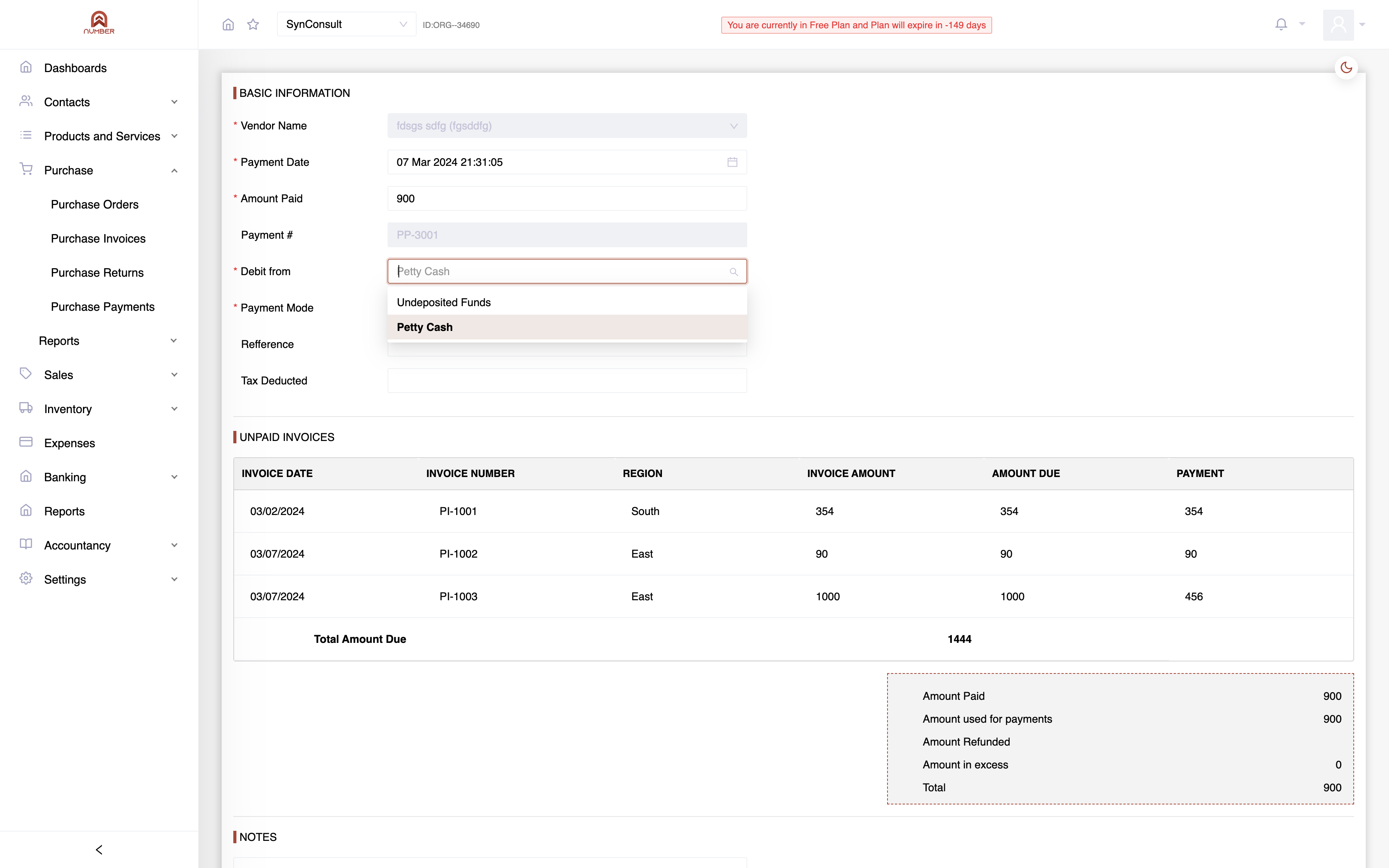
Task: Click the Settings gear icon
Action: [26, 579]
